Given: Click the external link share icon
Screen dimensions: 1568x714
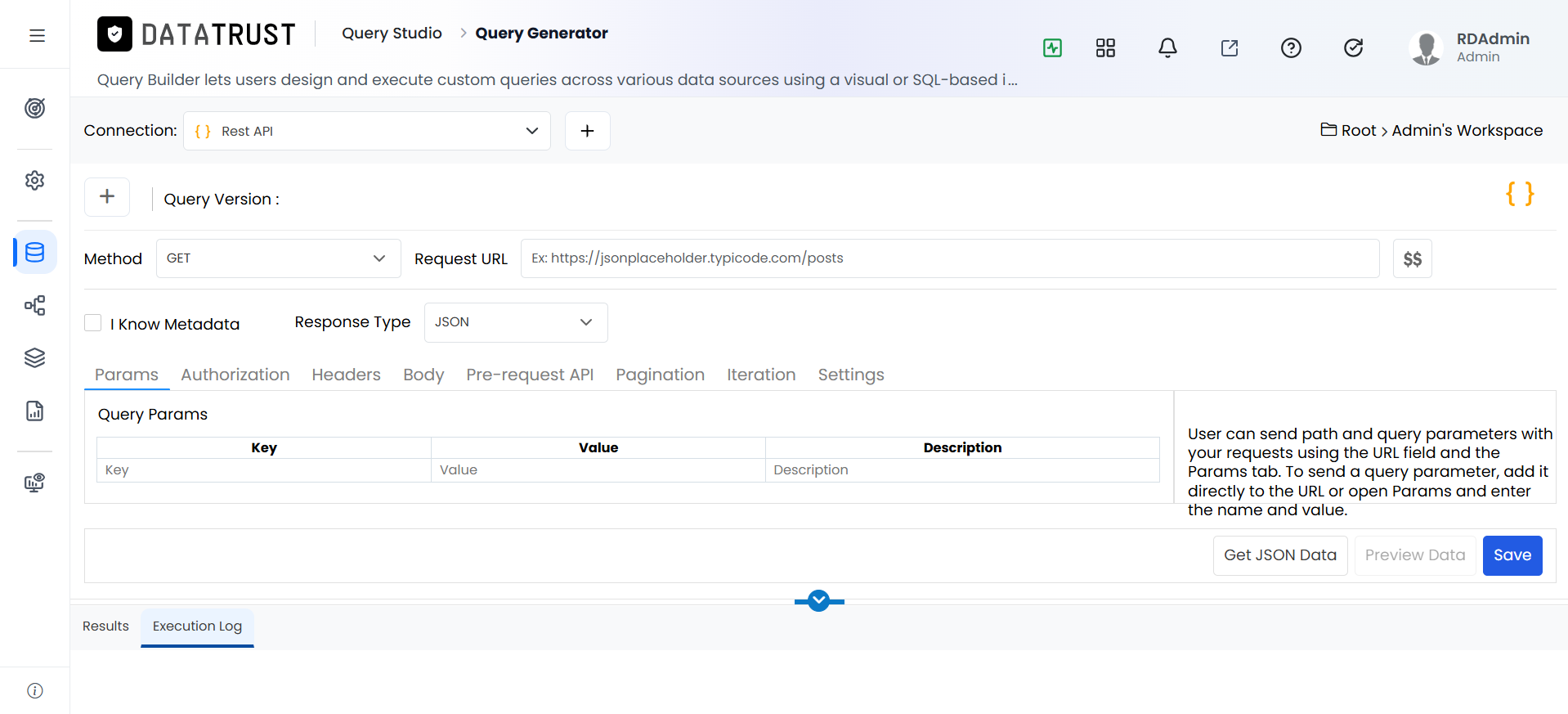Looking at the screenshot, I should tap(1230, 47).
